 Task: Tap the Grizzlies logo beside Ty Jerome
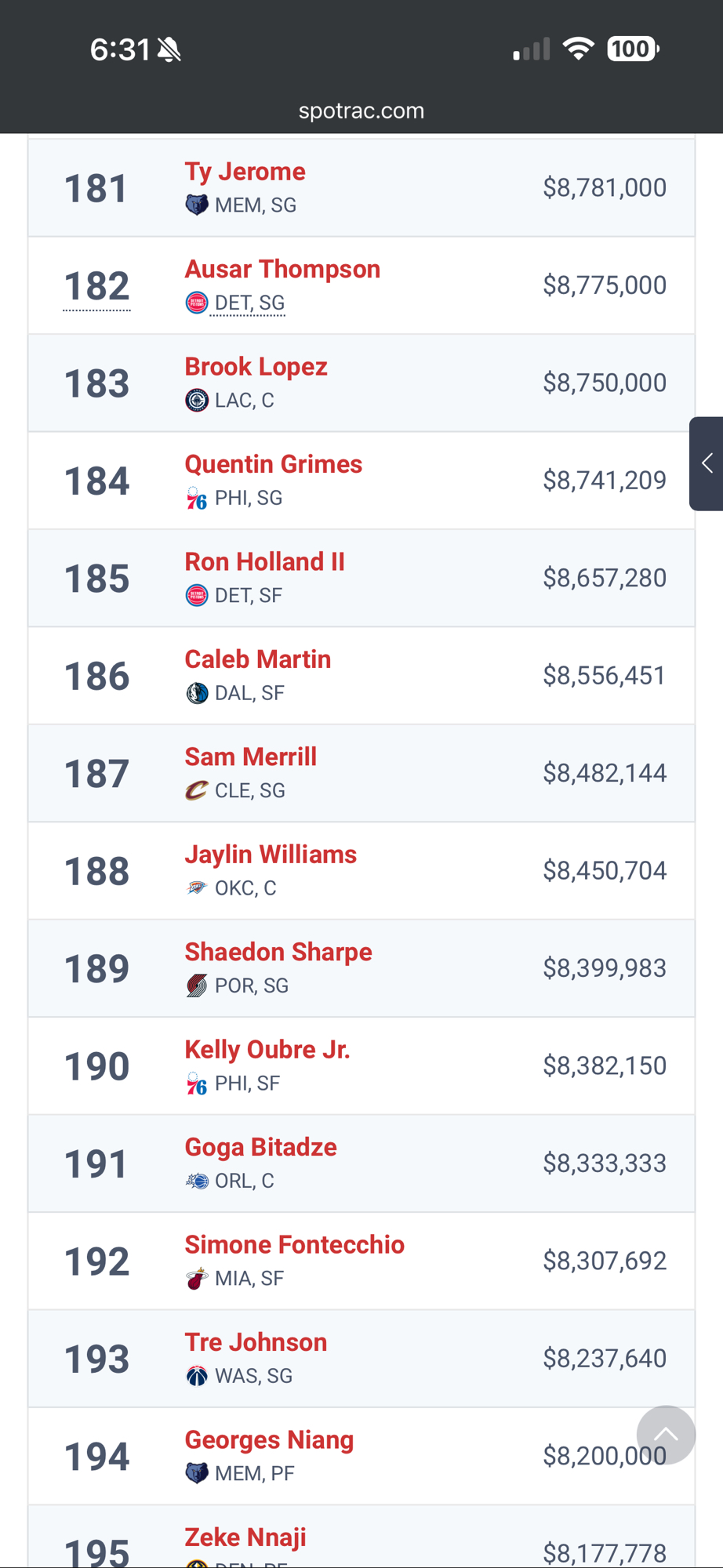(x=196, y=205)
